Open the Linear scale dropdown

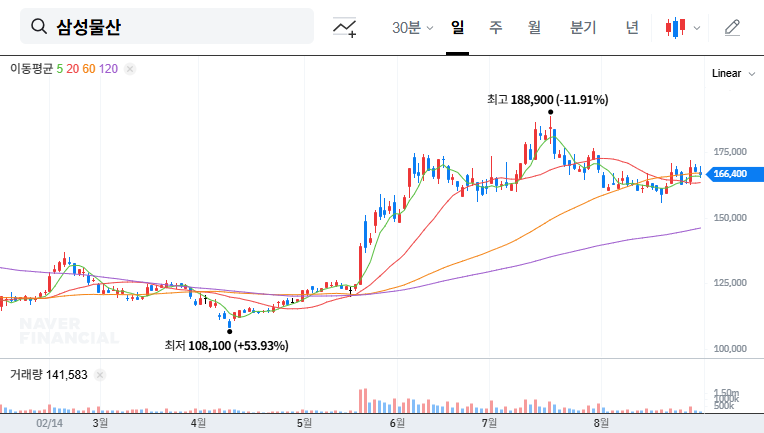point(733,74)
